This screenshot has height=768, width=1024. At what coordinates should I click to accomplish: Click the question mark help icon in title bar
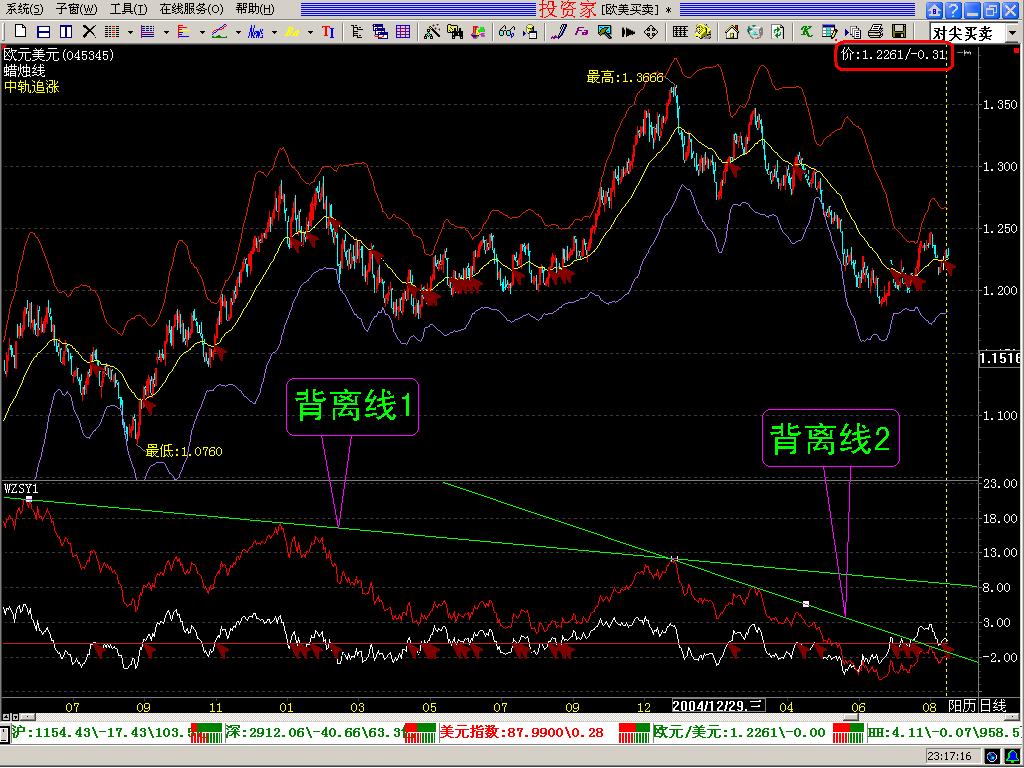tap(953, 10)
